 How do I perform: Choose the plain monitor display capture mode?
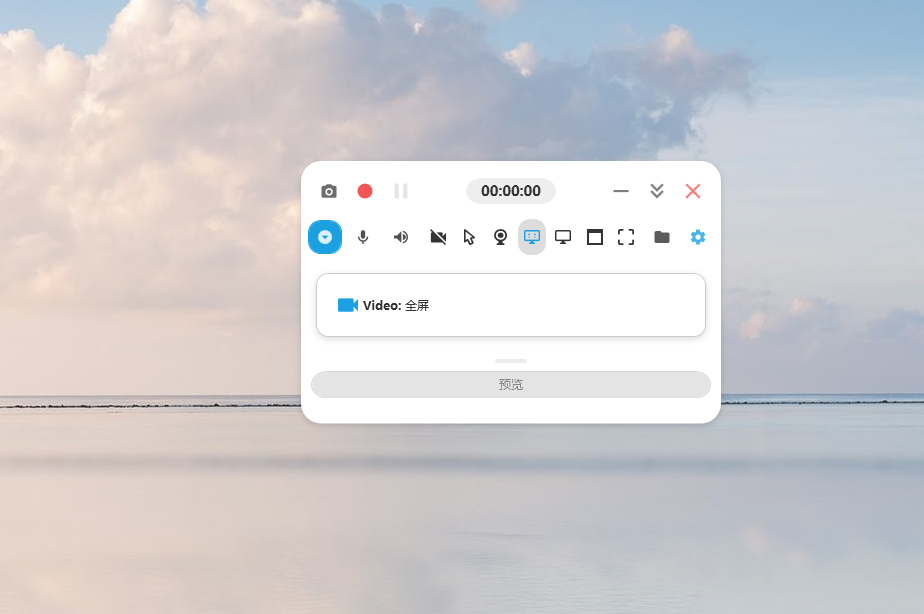(563, 237)
